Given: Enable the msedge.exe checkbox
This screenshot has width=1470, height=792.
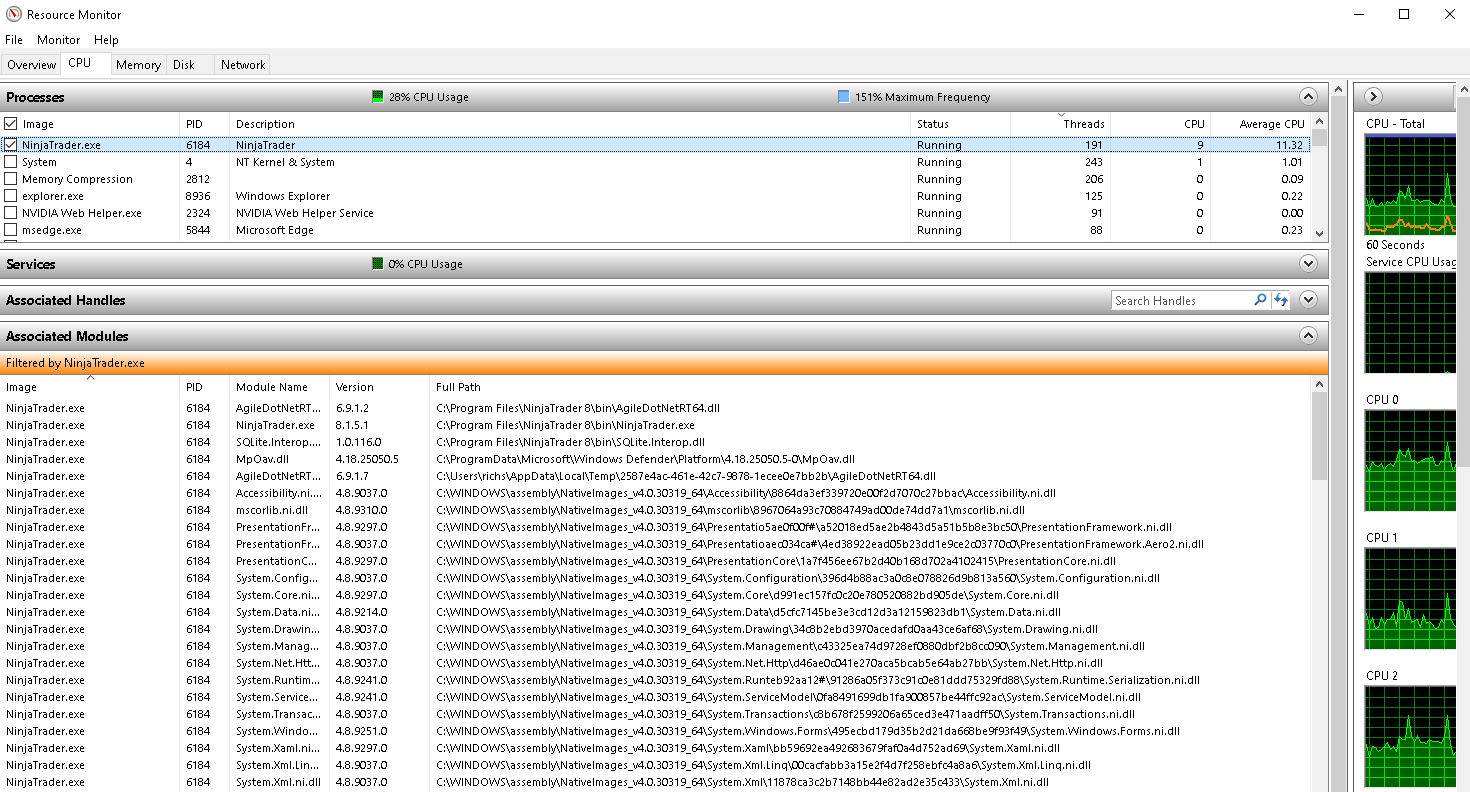Looking at the screenshot, I should click(x=11, y=230).
